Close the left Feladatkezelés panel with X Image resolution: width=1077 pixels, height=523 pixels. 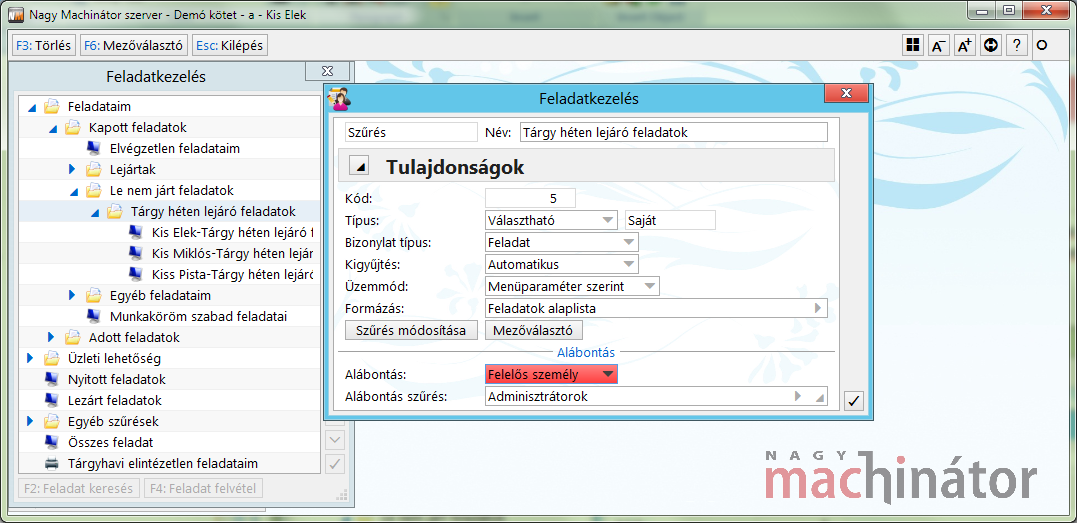click(x=328, y=71)
